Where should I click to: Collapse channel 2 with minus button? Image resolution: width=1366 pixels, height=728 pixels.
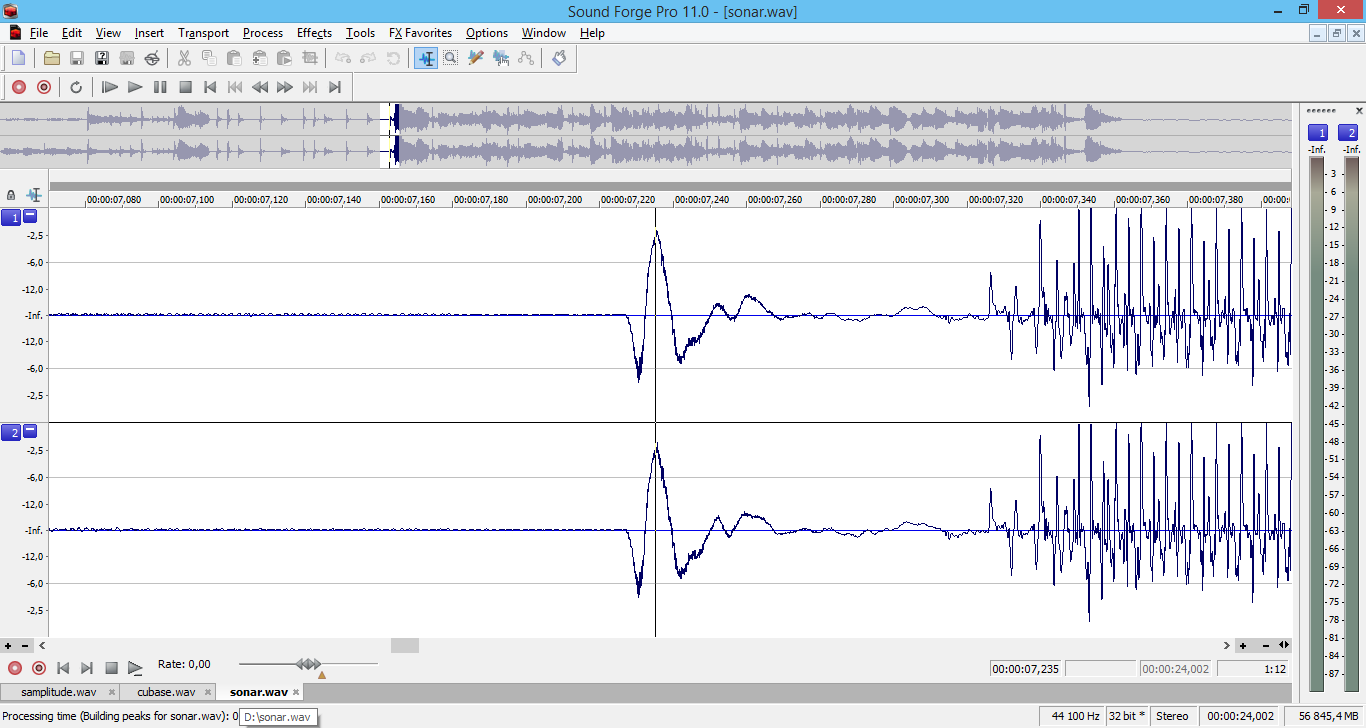(x=30, y=431)
